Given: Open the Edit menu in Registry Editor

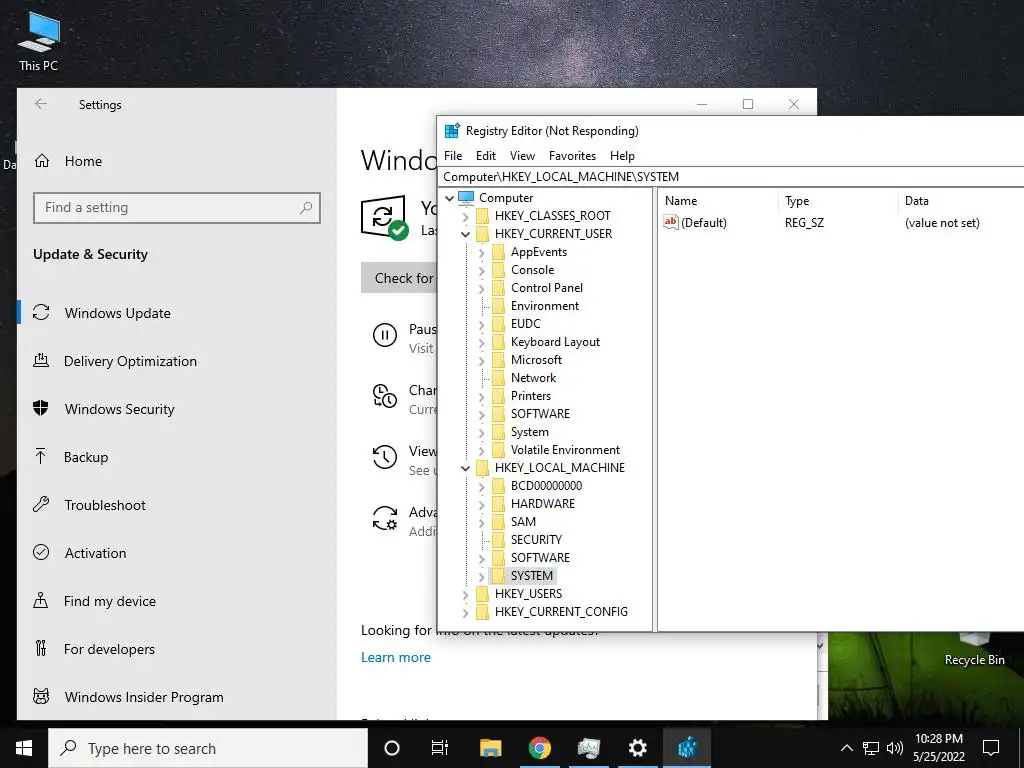Looking at the screenshot, I should (485, 155).
